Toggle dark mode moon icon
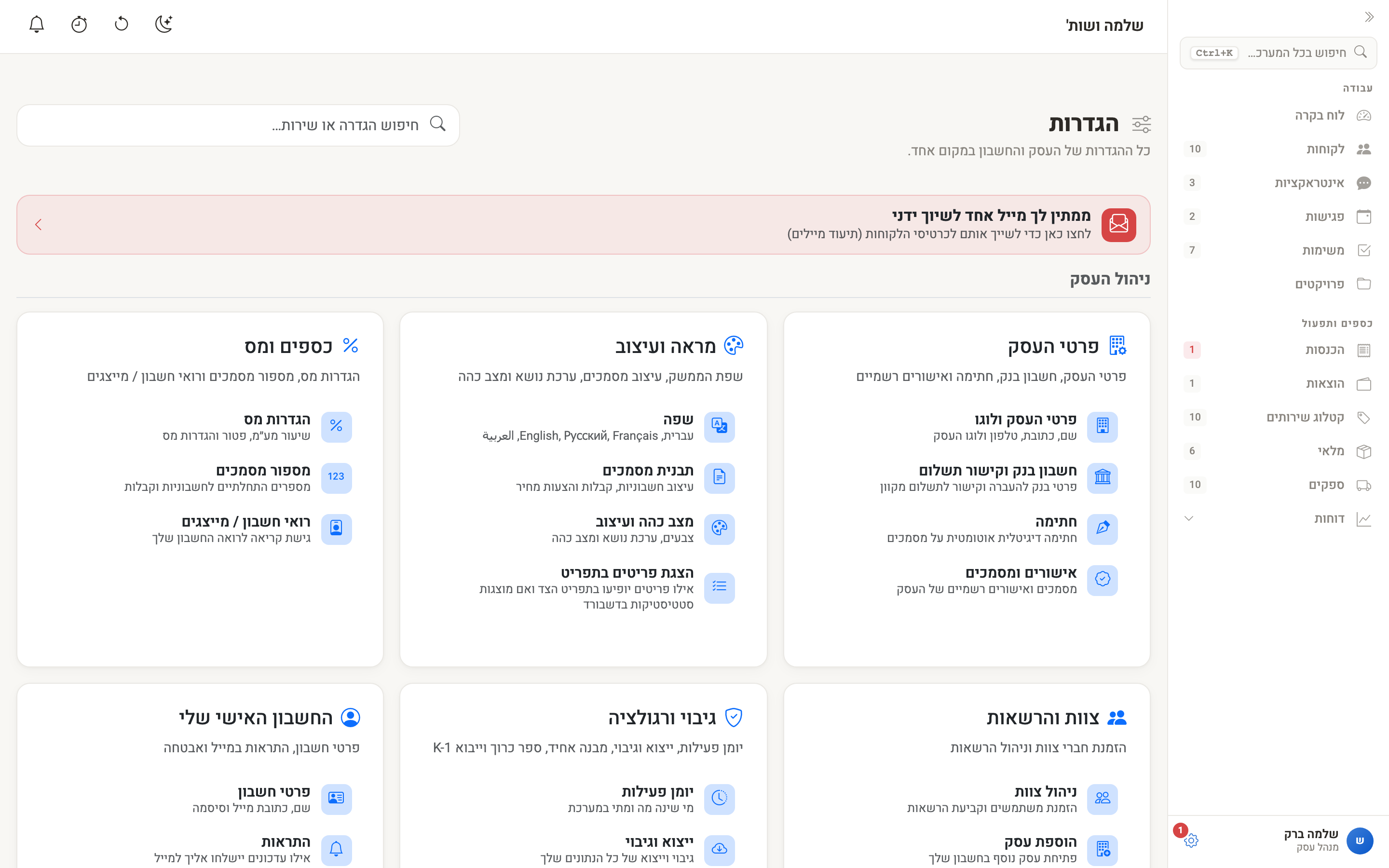 (x=164, y=24)
